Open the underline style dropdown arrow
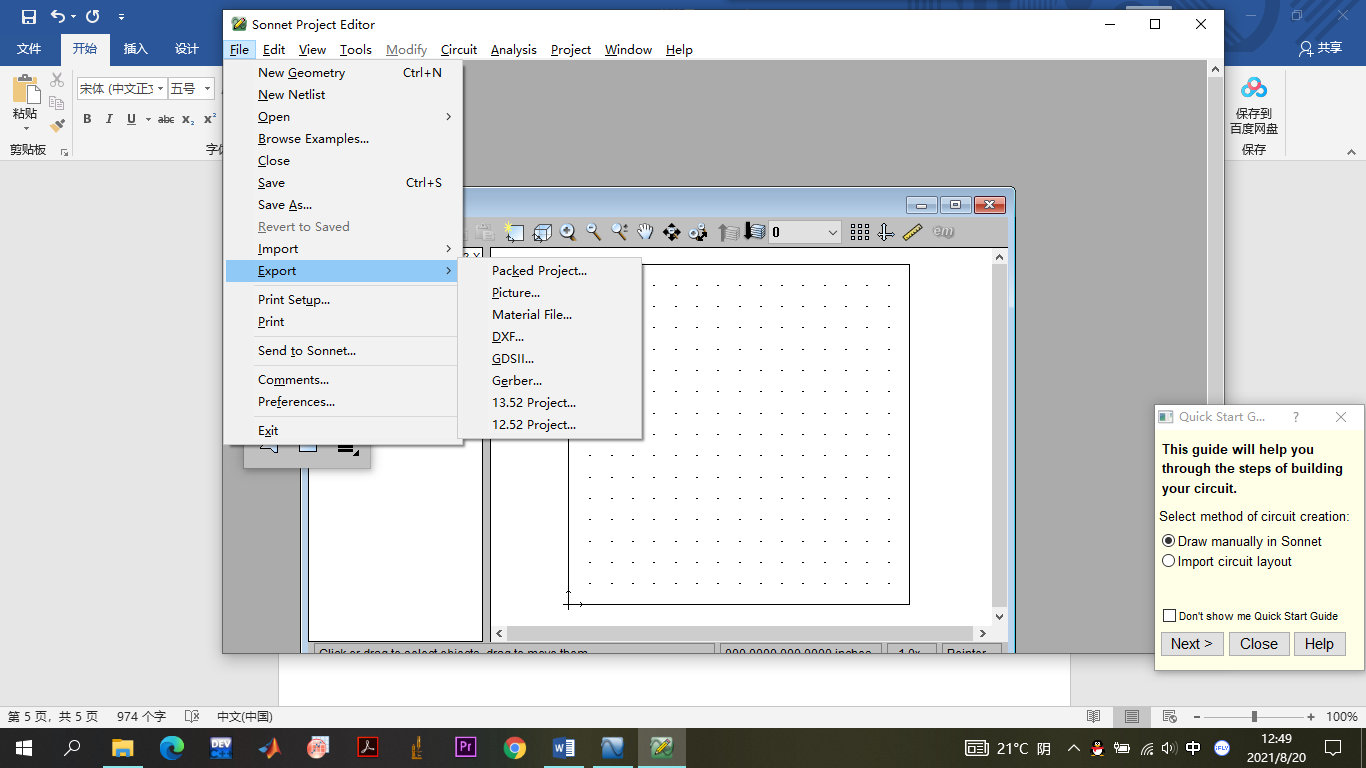The image size is (1366, 768). [148, 119]
